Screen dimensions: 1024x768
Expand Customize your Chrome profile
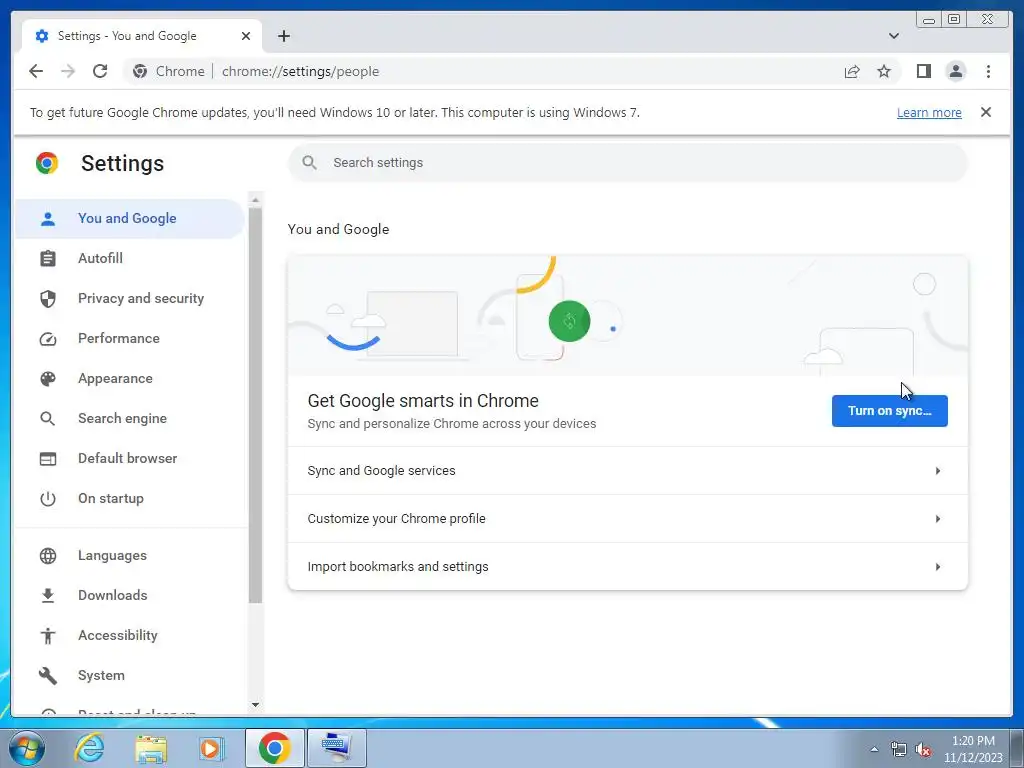[628, 519]
